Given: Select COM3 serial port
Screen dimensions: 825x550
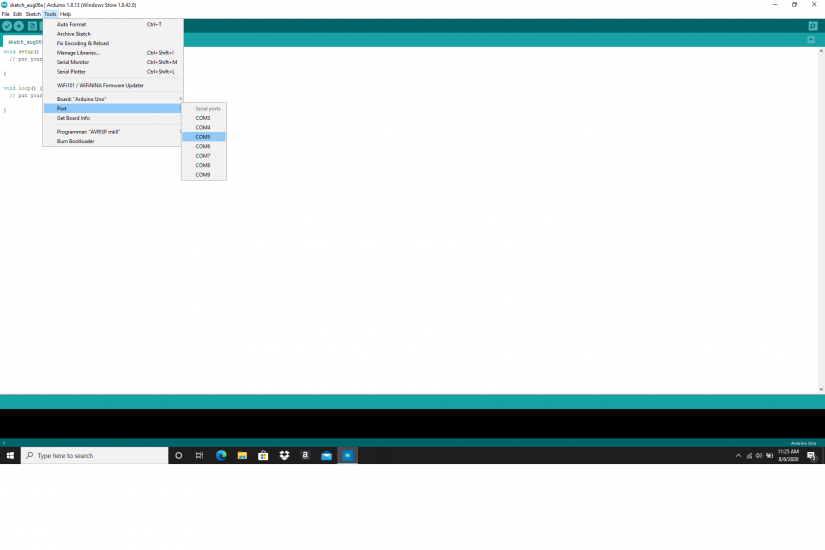Looking at the screenshot, I should [x=204, y=118].
